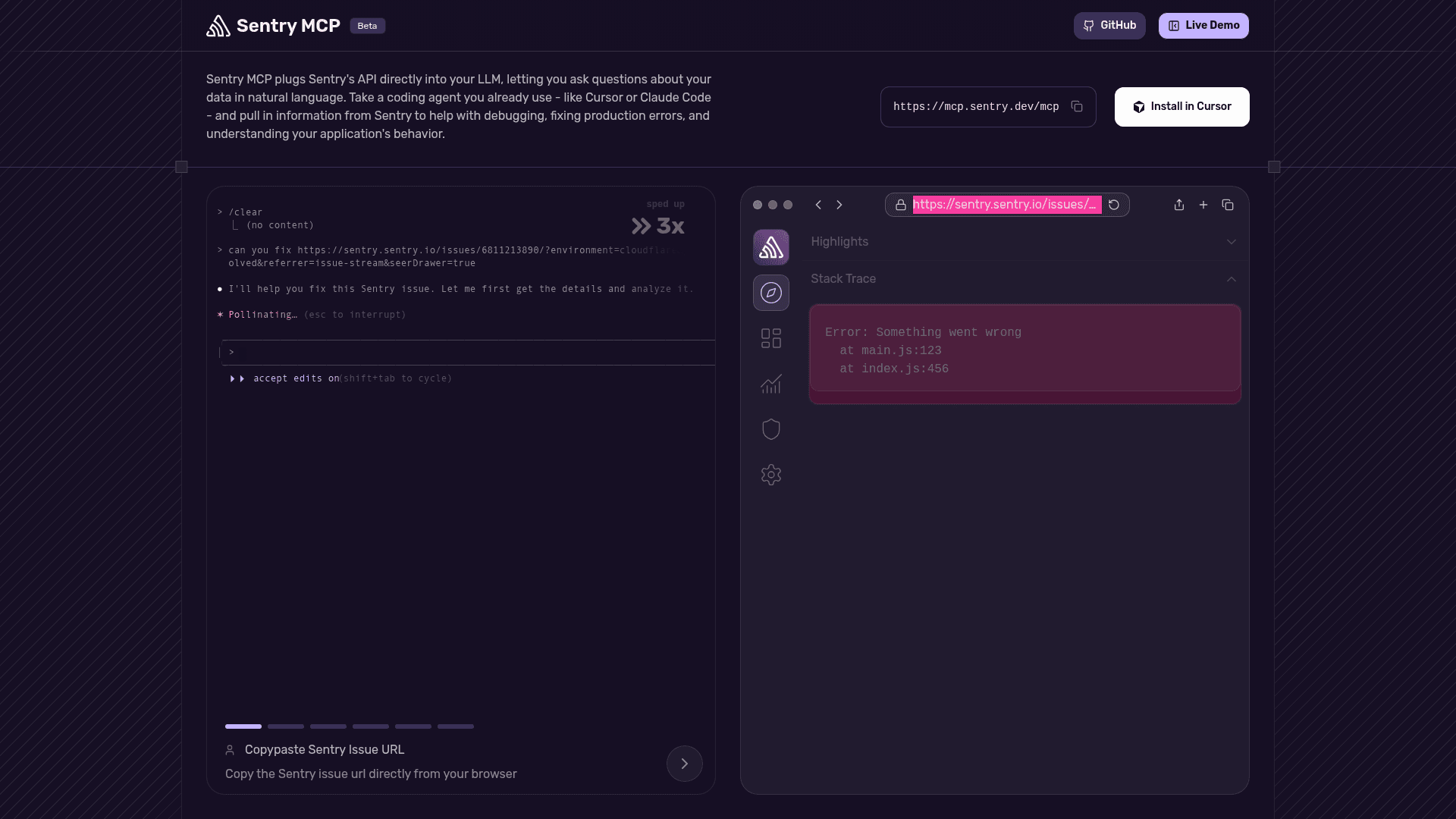Jump to the first demo step indicator

[243, 726]
